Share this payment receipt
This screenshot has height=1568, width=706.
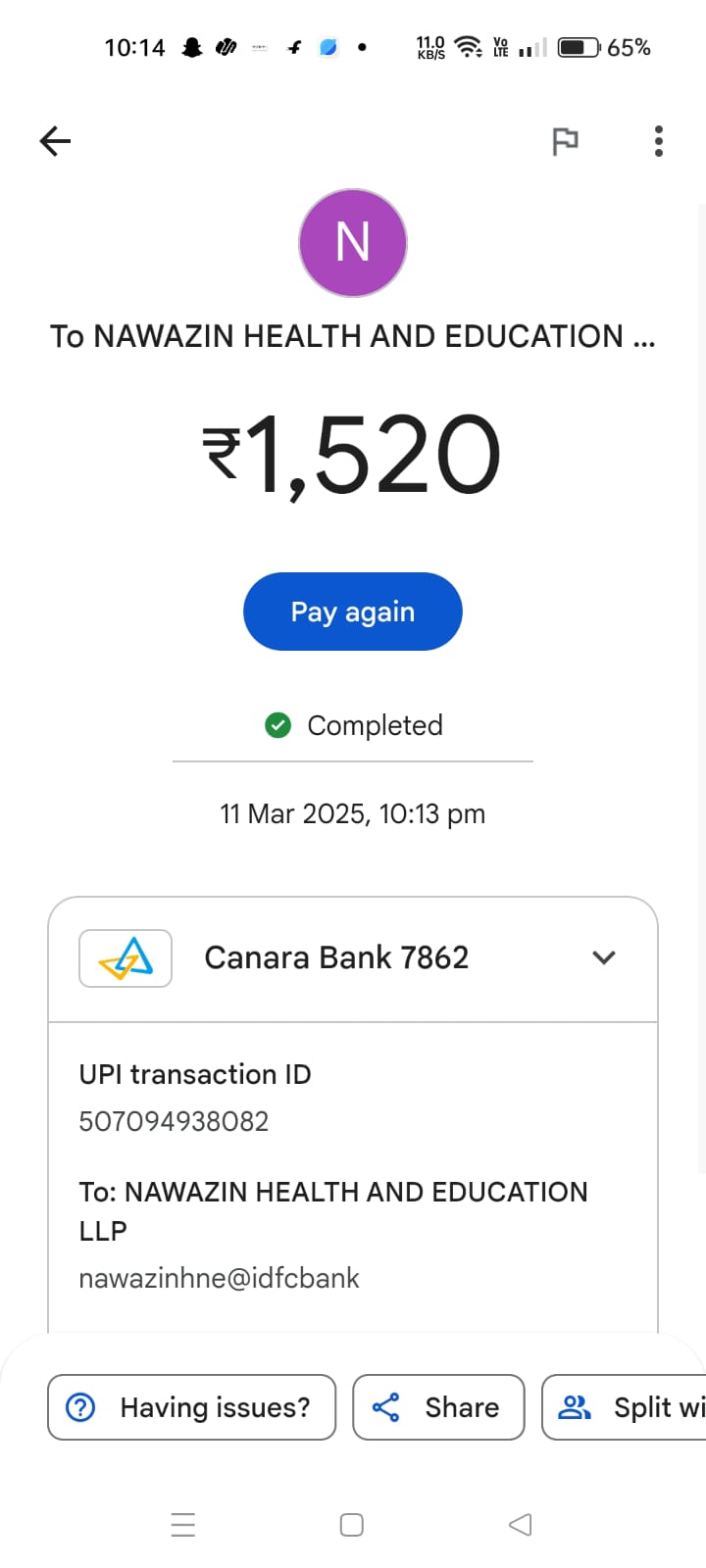[x=438, y=1407]
